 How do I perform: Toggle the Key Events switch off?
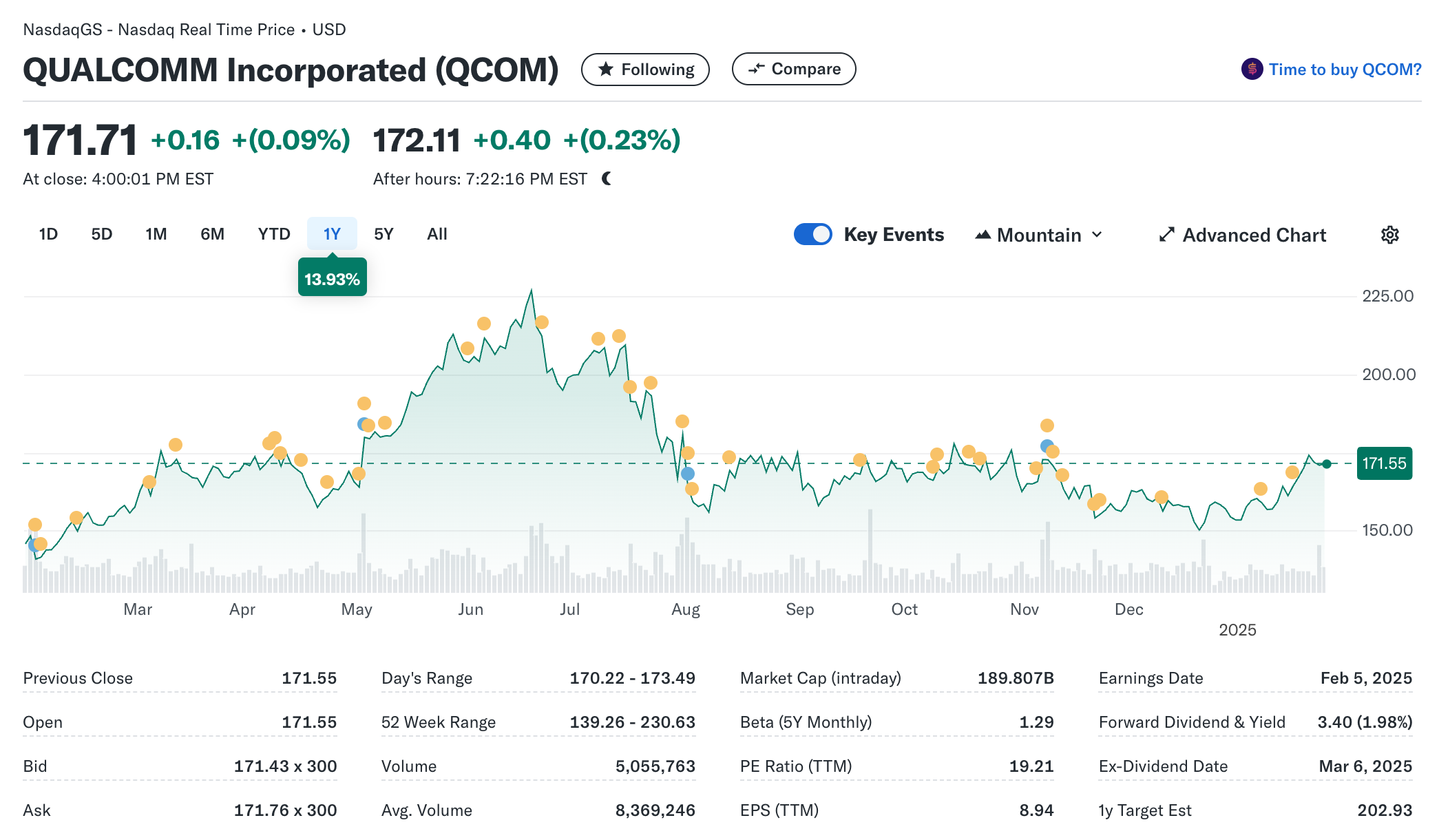click(812, 235)
